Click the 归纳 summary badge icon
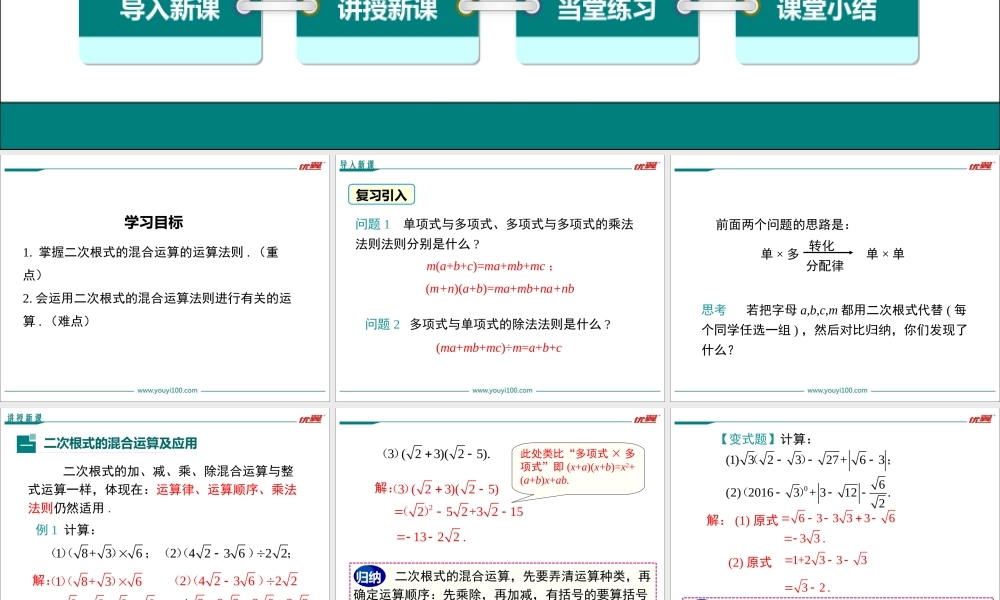 tap(369, 577)
